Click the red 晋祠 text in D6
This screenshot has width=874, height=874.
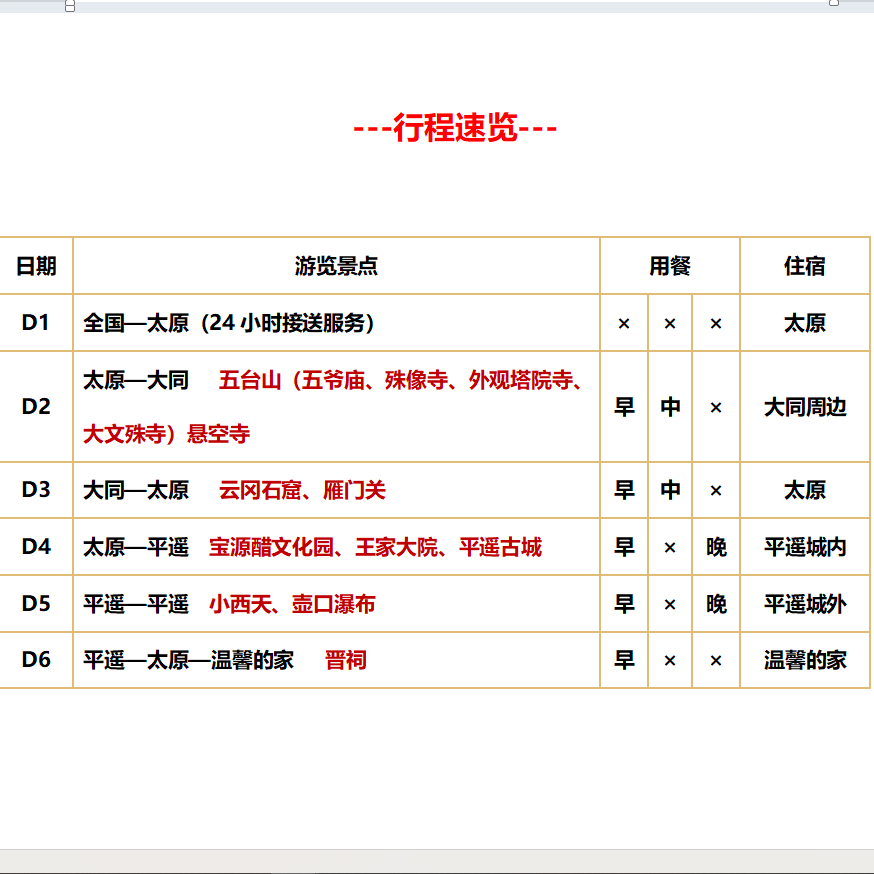[345, 661]
